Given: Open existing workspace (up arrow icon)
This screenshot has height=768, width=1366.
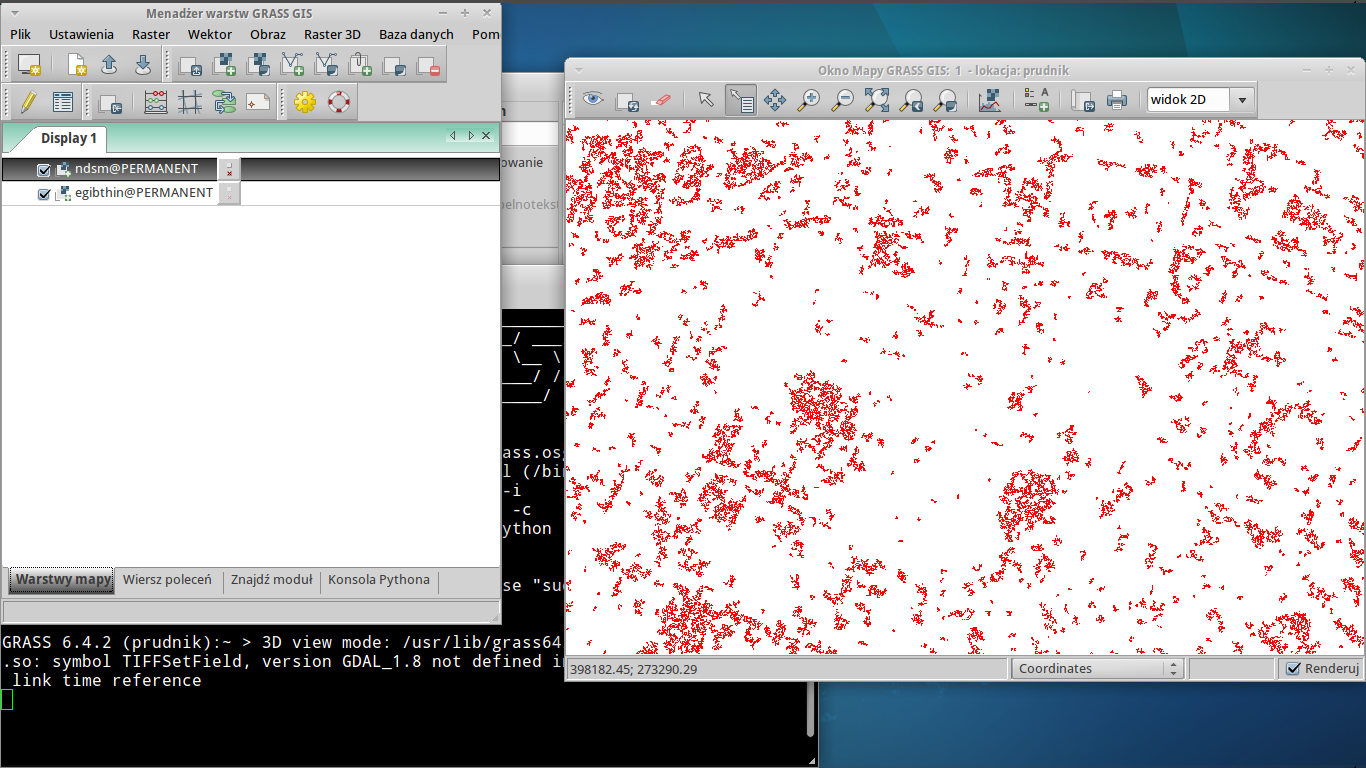Looking at the screenshot, I should point(110,65).
